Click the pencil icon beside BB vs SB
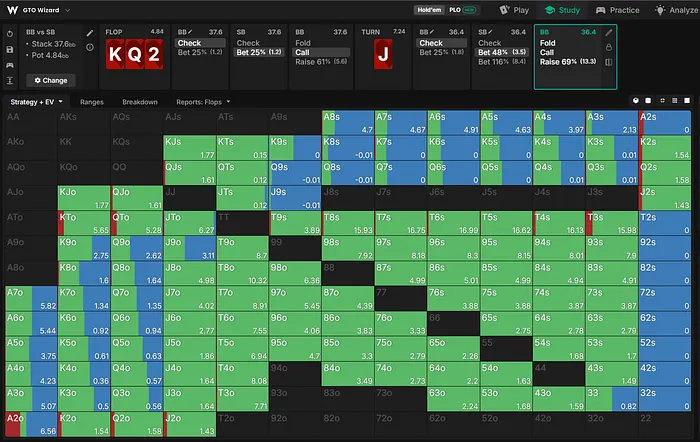700x442 pixels. coord(90,33)
